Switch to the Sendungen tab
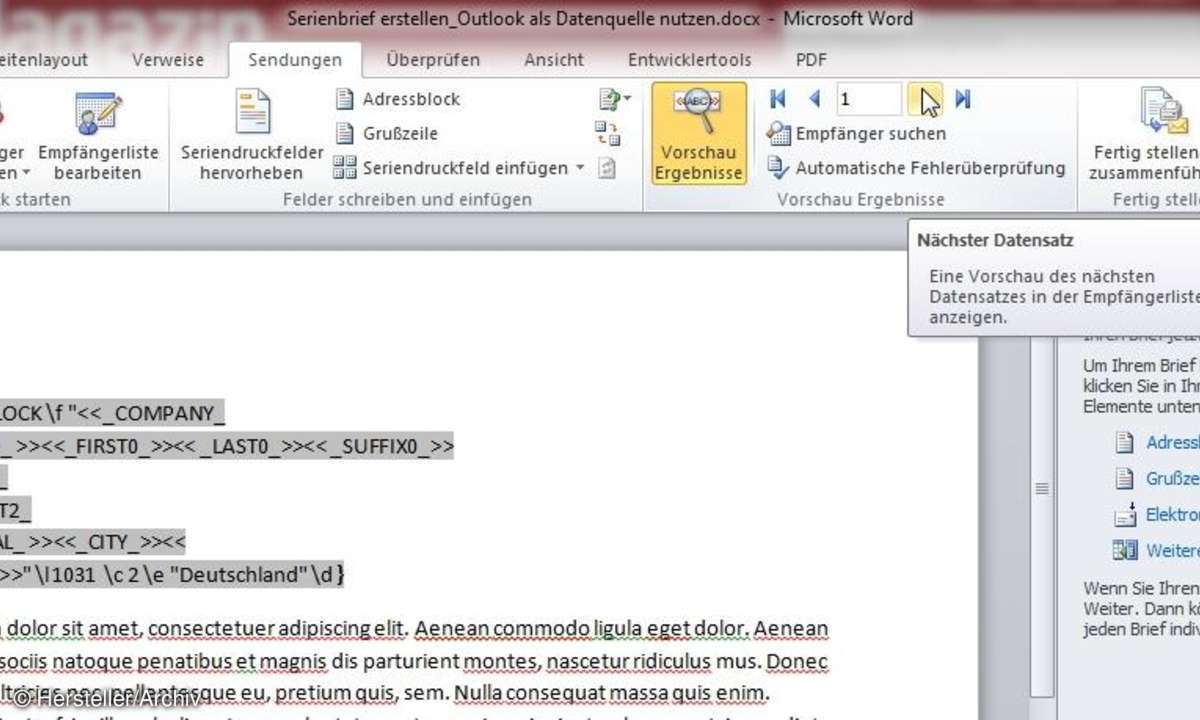Image resolution: width=1200 pixels, height=720 pixels. [295, 60]
